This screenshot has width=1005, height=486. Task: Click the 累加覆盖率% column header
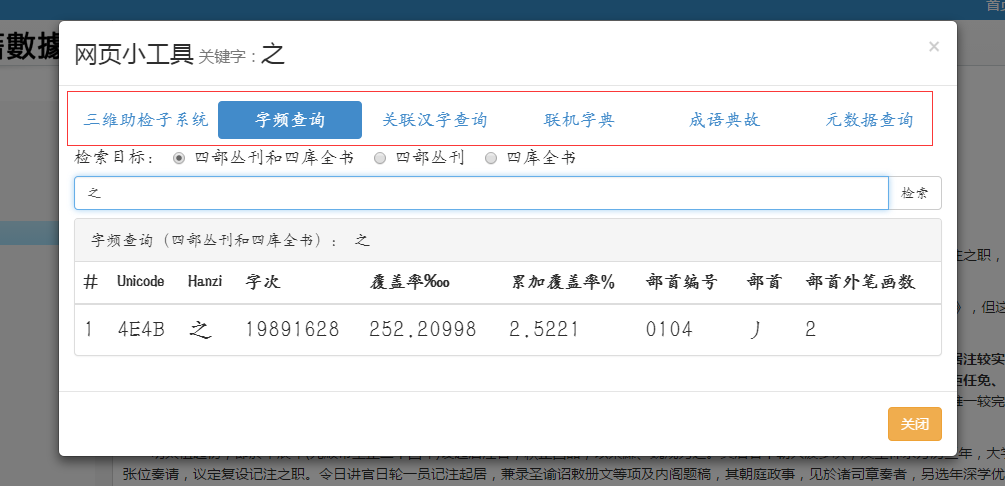pyautogui.click(x=563, y=282)
